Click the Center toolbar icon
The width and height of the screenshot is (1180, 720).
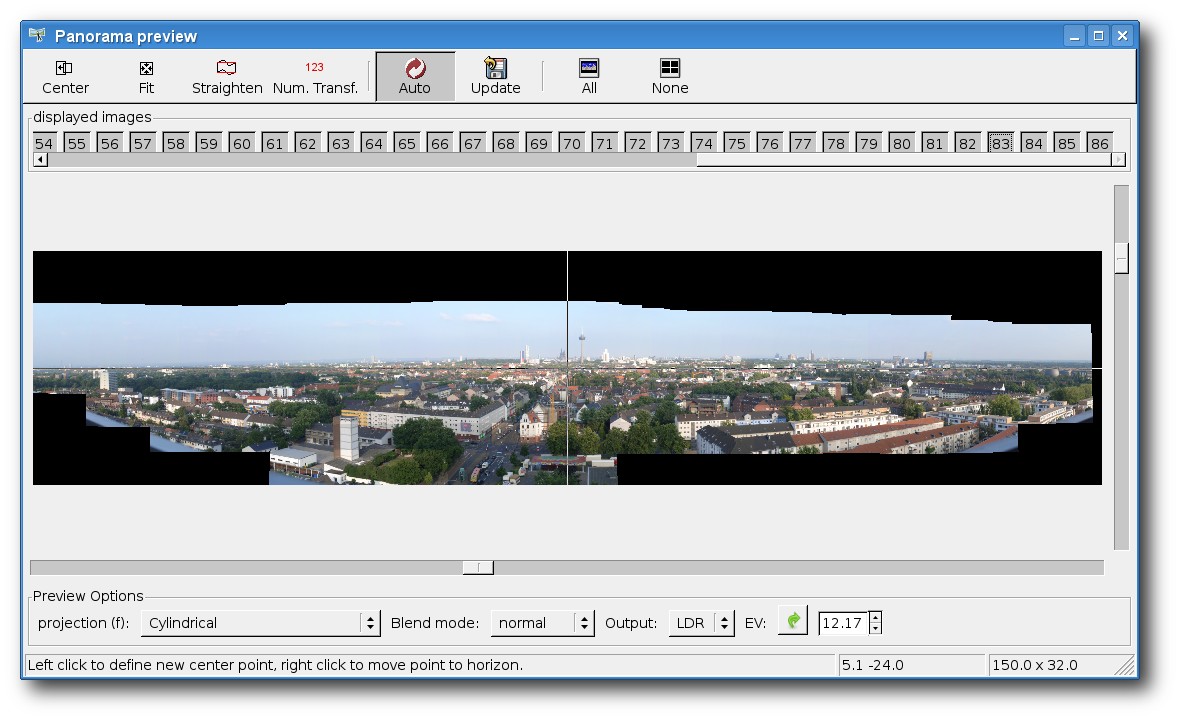tap(65, 68)
